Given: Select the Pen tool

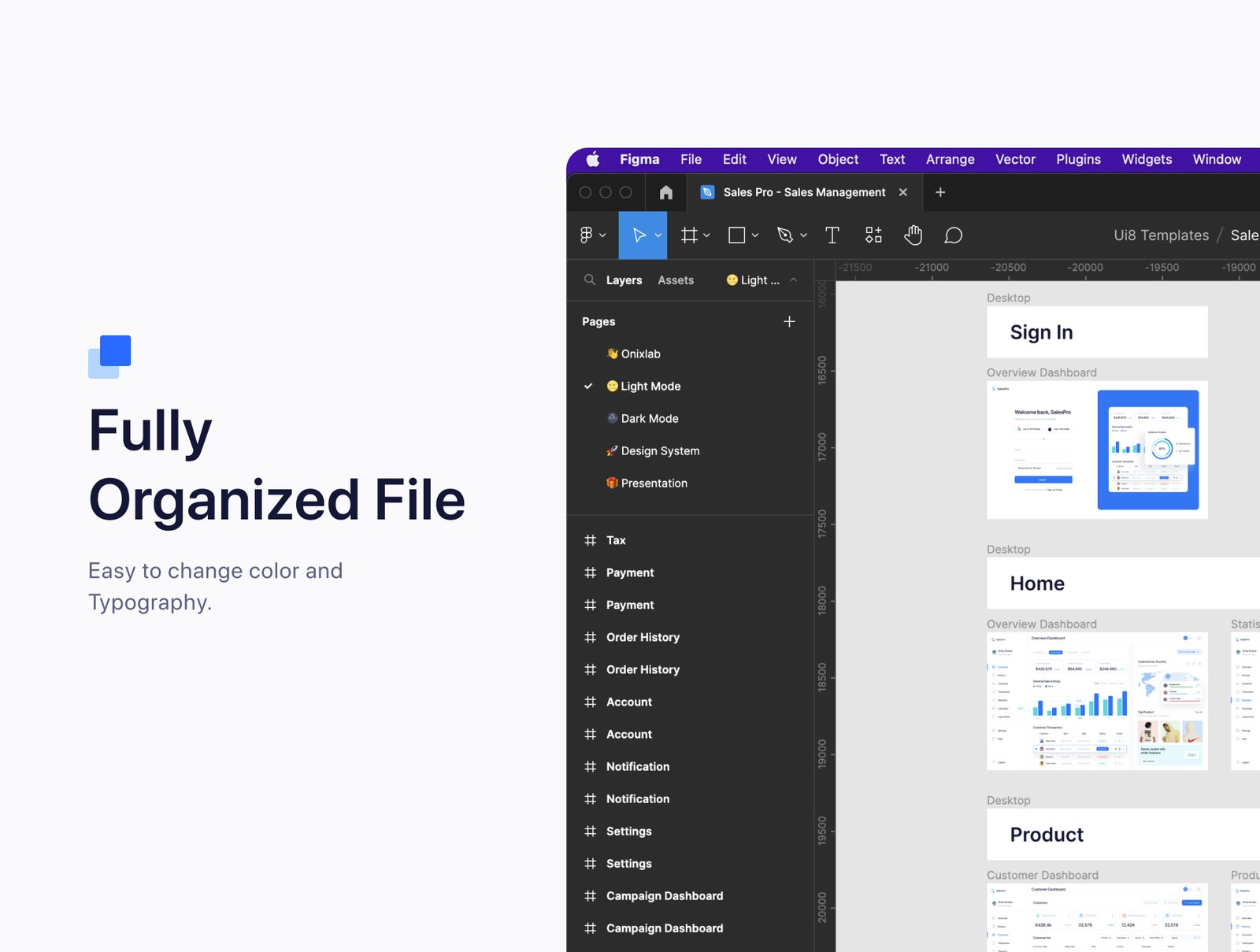Looking at the screenshot, I should tap(785, 235).
